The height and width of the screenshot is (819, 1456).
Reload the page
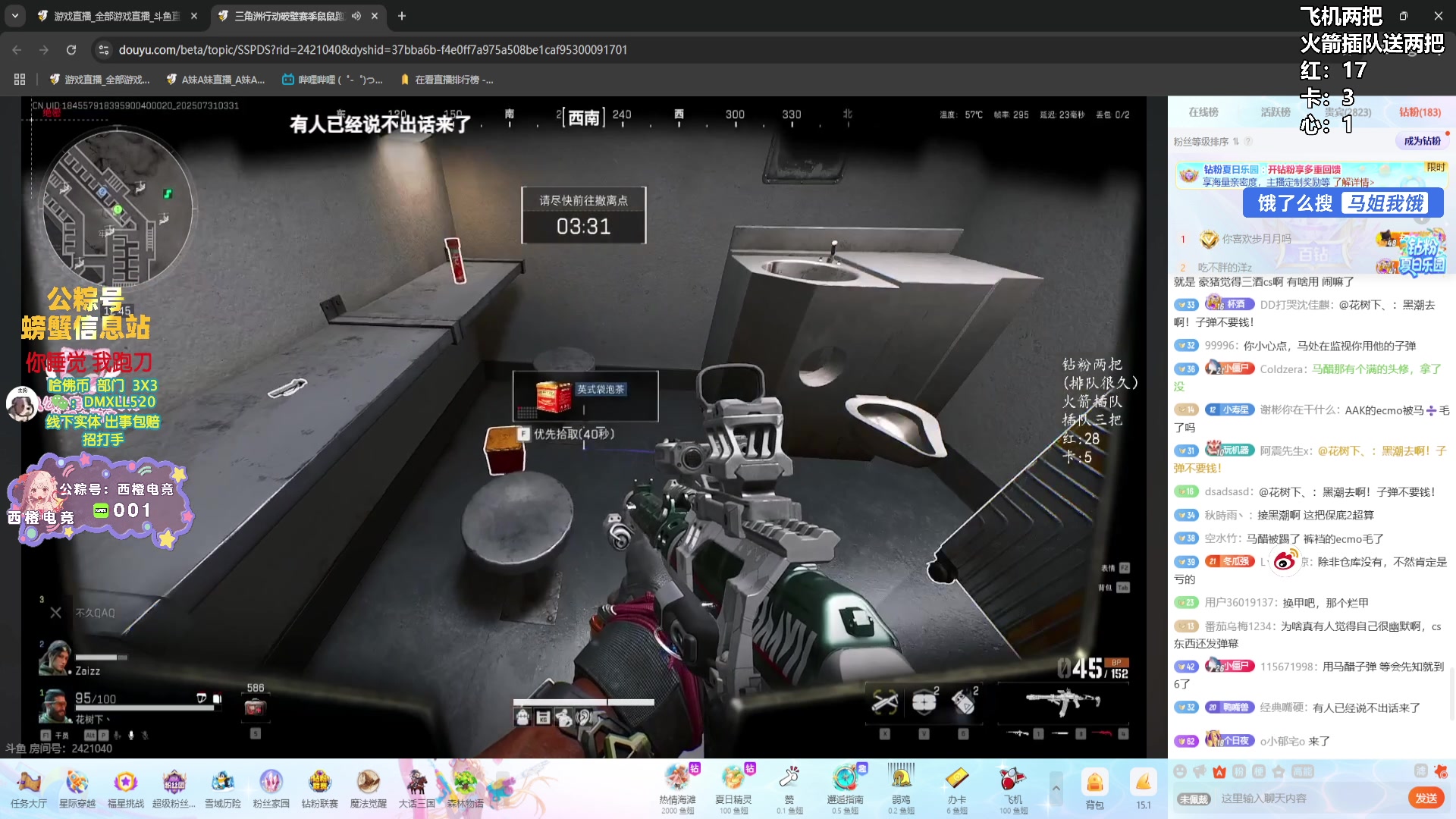pos(71,50)
